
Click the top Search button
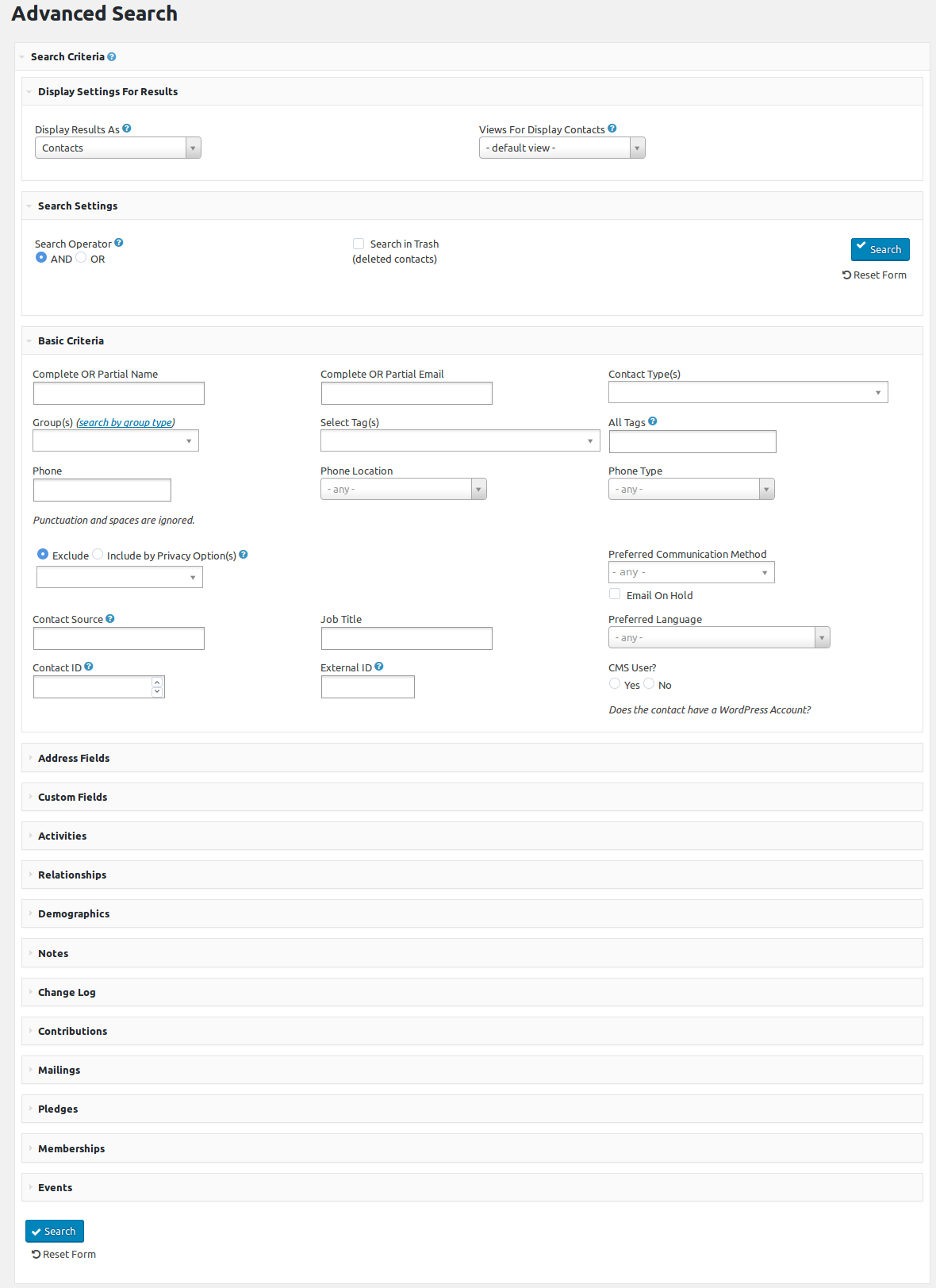(x=880, y=249)
